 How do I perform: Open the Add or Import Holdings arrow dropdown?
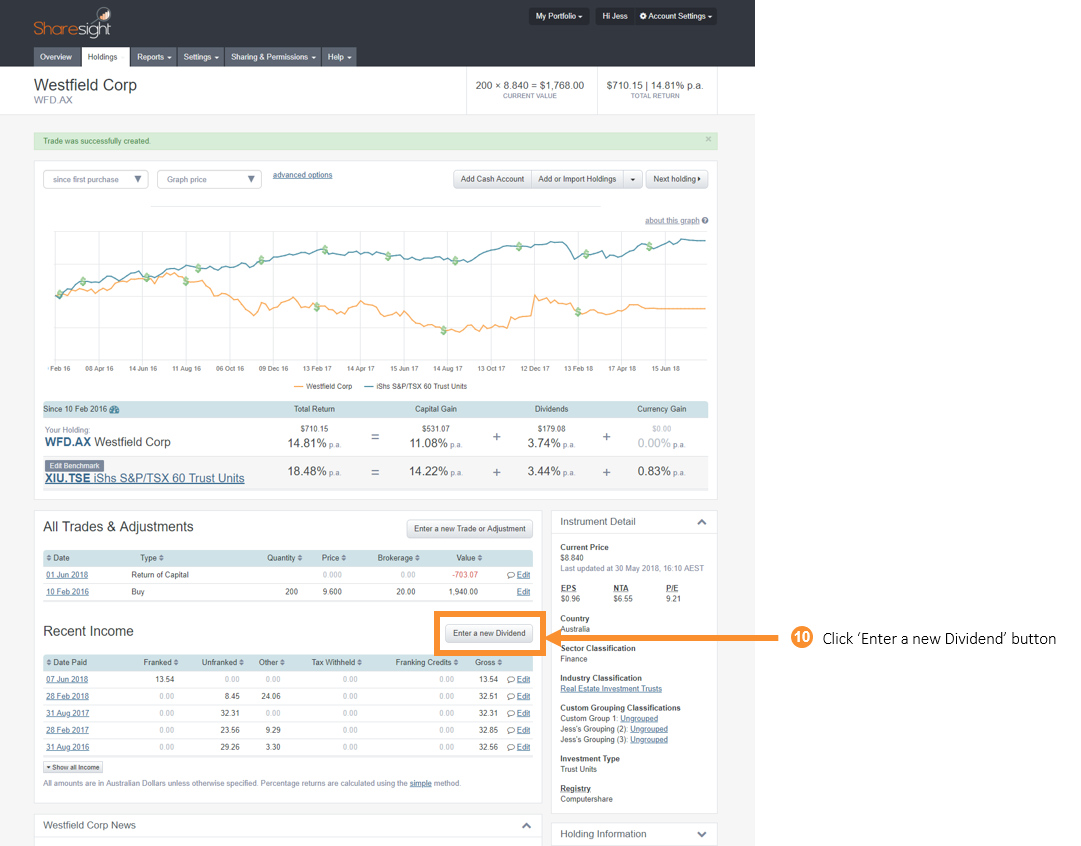(633, 179)
